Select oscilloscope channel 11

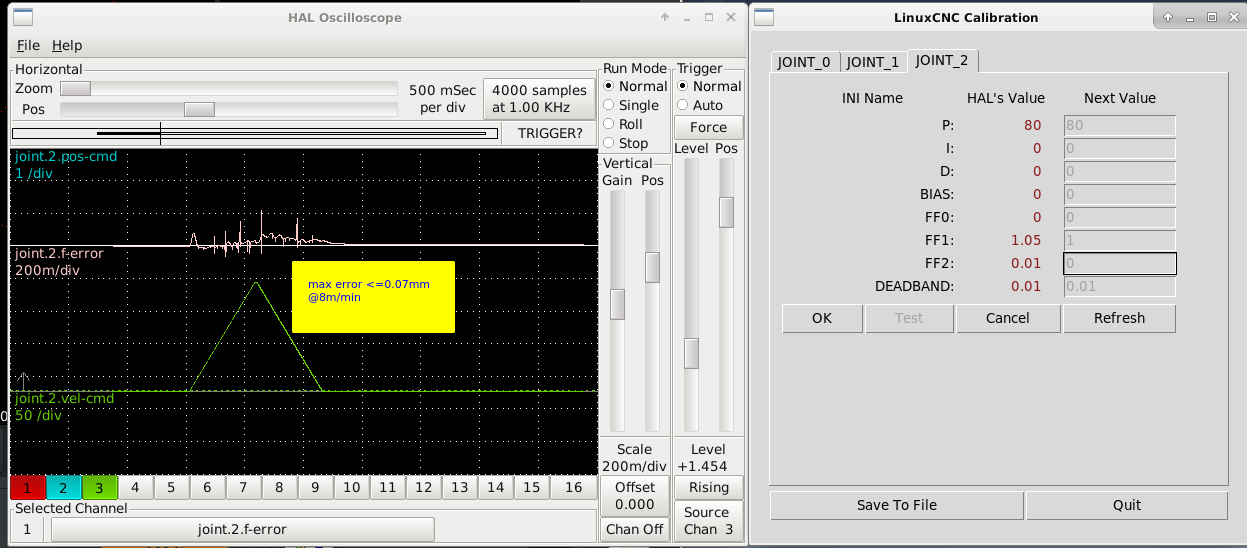(x=387, y=487)
